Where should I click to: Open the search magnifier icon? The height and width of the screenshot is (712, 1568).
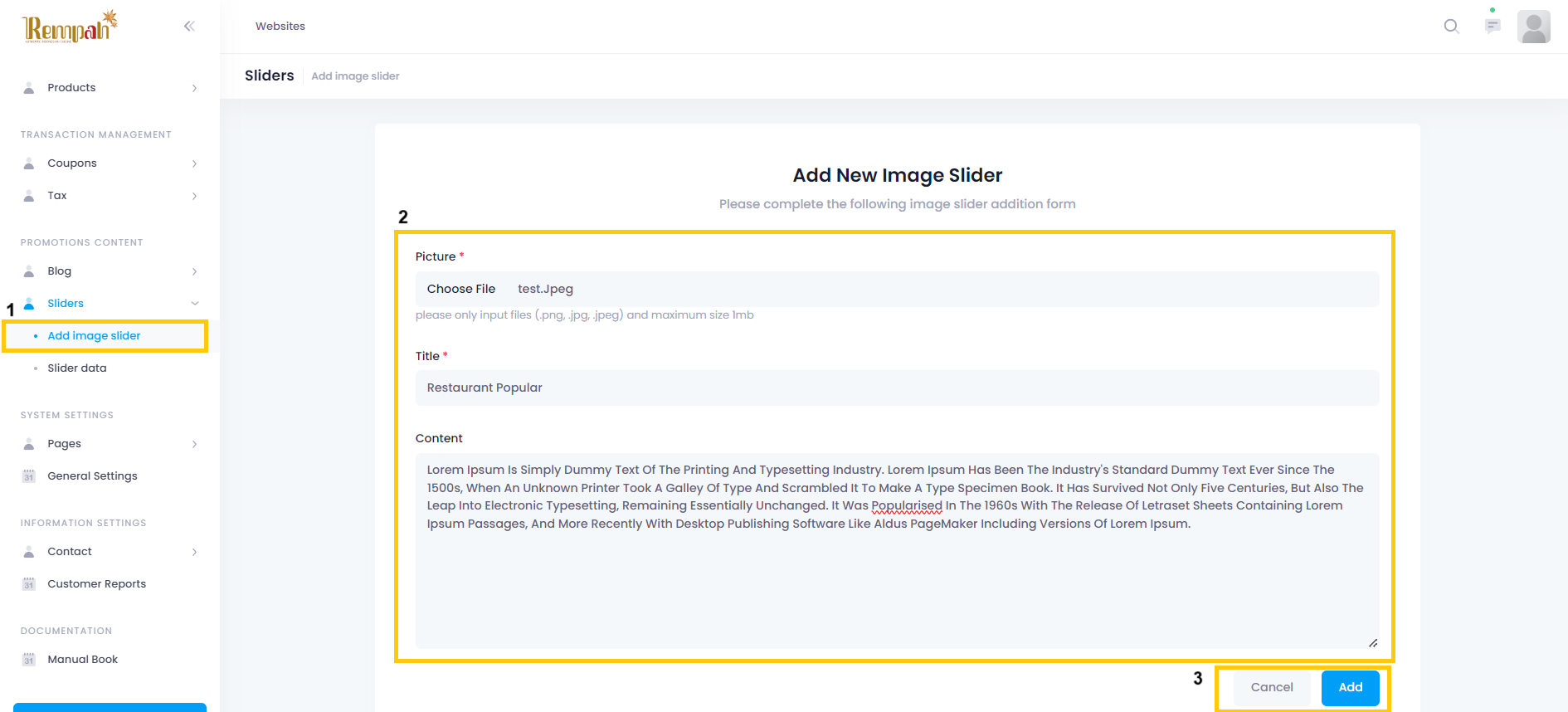pyautogui.click(x=1451, y=27)
